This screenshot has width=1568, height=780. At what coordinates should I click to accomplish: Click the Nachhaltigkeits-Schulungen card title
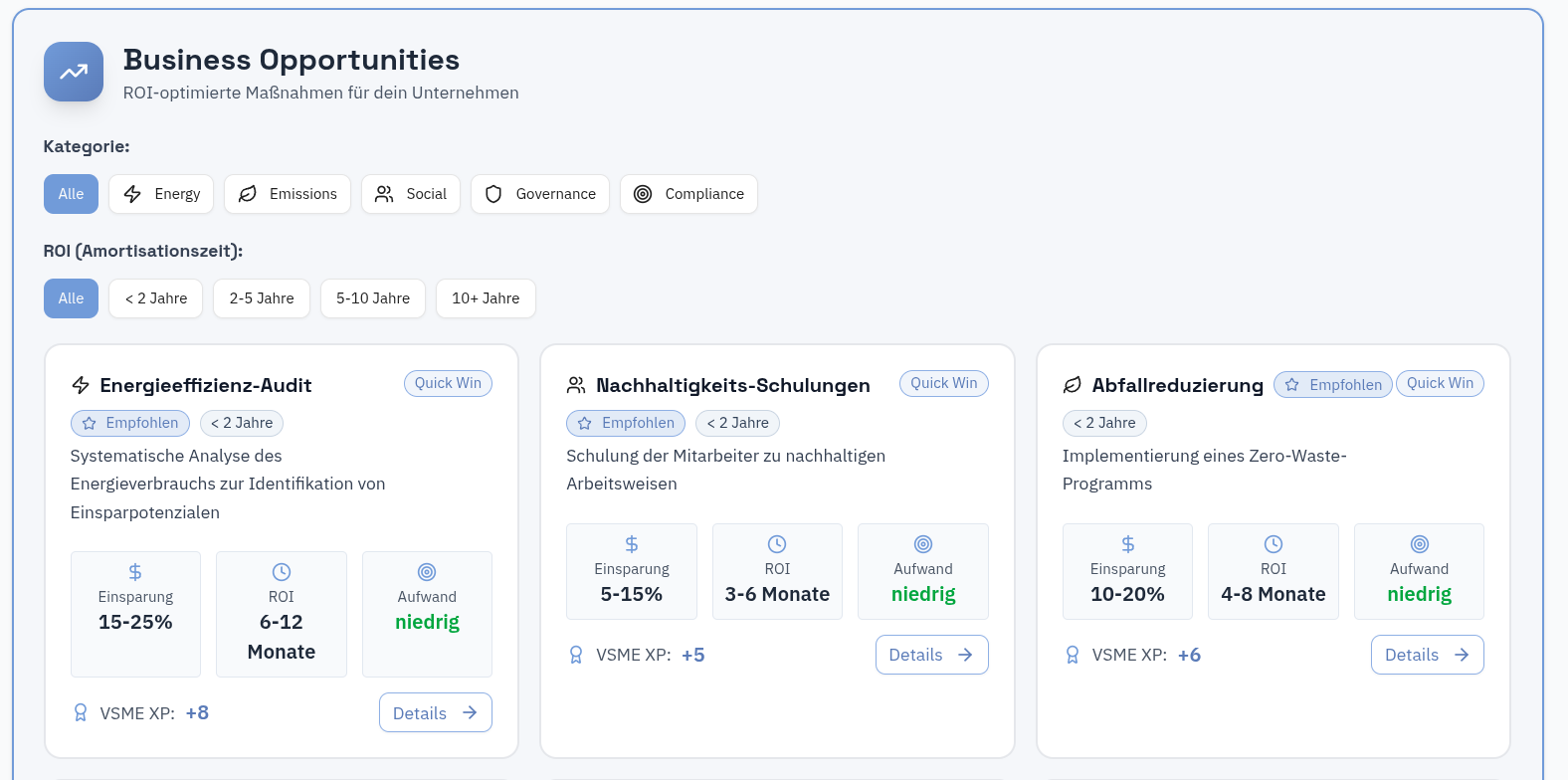click(x=733, y=385)
